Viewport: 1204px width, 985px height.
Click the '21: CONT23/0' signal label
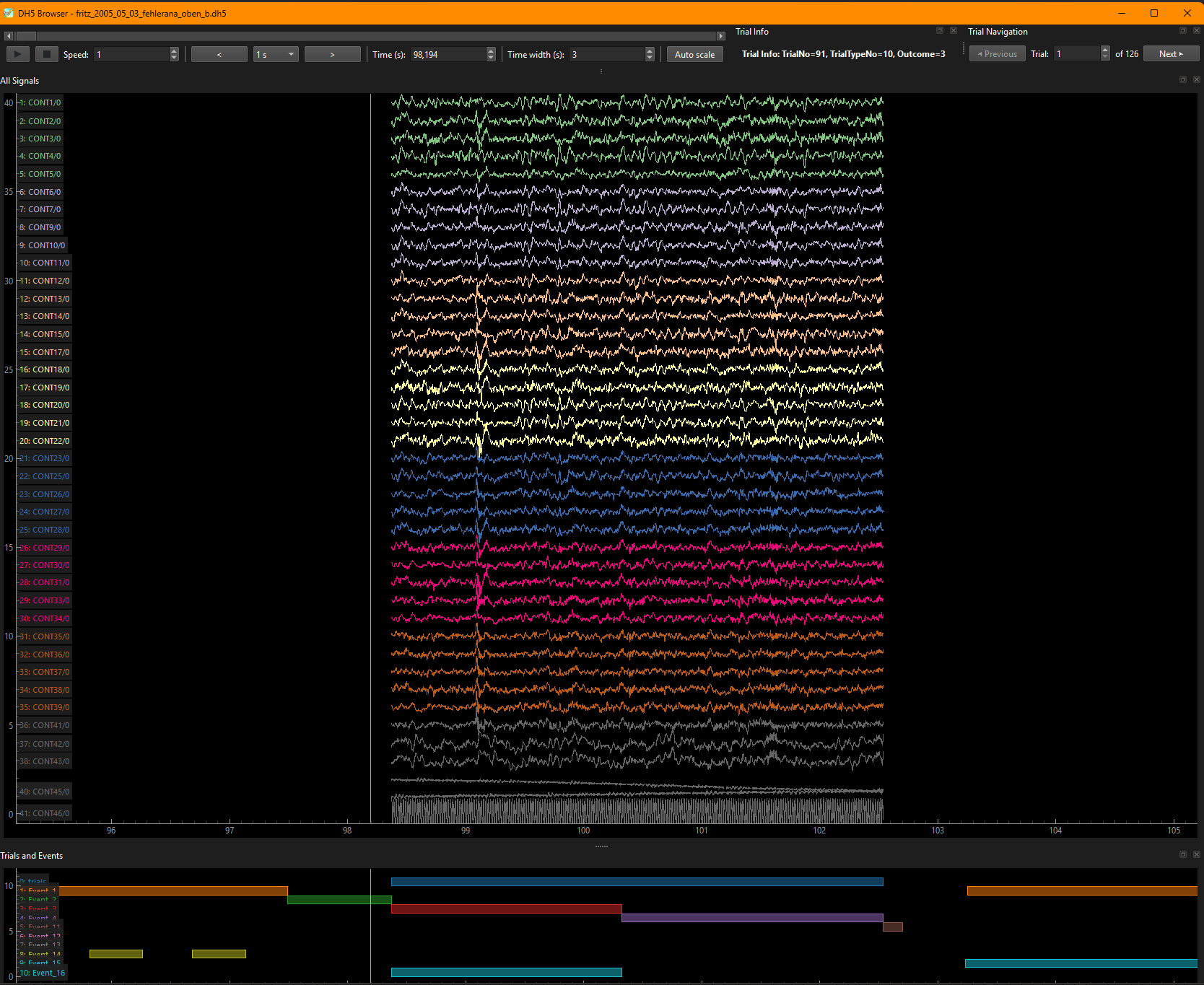[x=44, y=458]
